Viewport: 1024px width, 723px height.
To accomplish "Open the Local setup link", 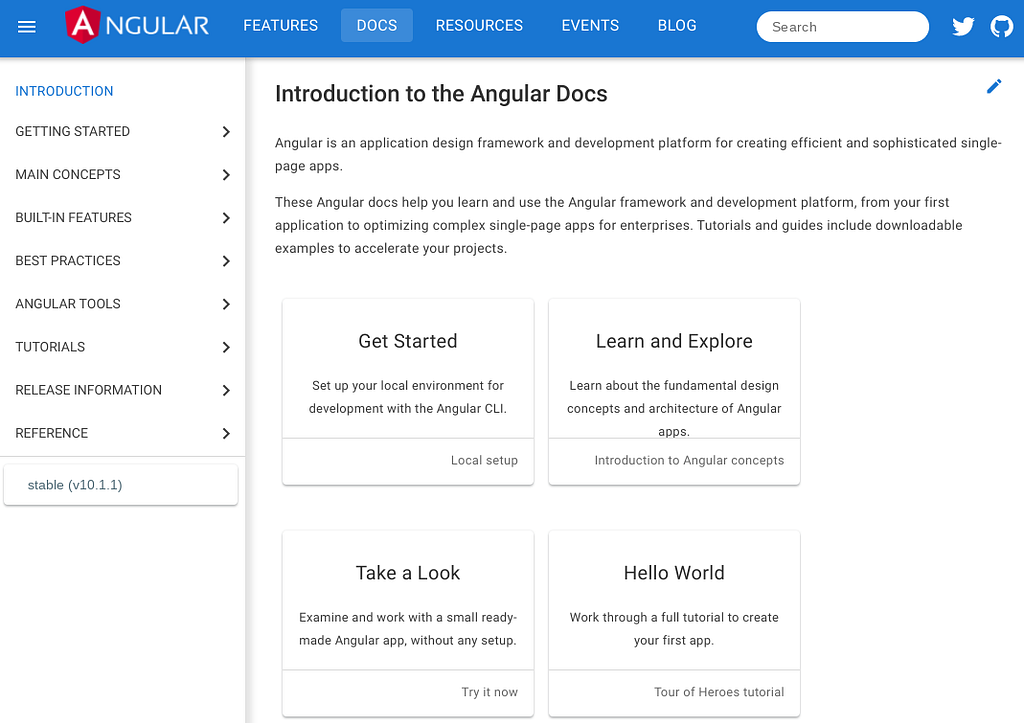I will coord(484,460).
